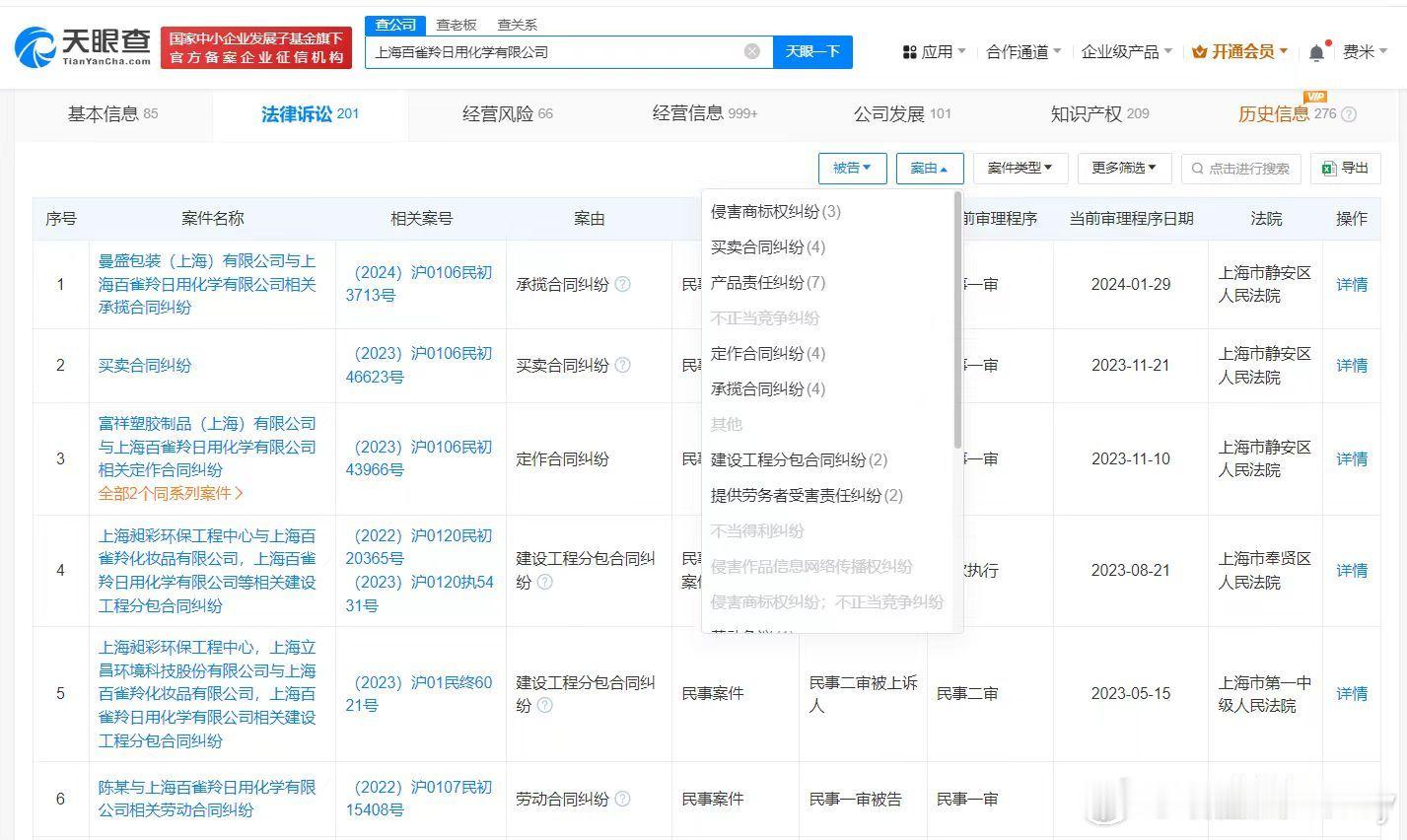This screenshot has height=840, width=1407.
Task: Switch to the 知识产权 tab
Action: [x=1099, y=114]
